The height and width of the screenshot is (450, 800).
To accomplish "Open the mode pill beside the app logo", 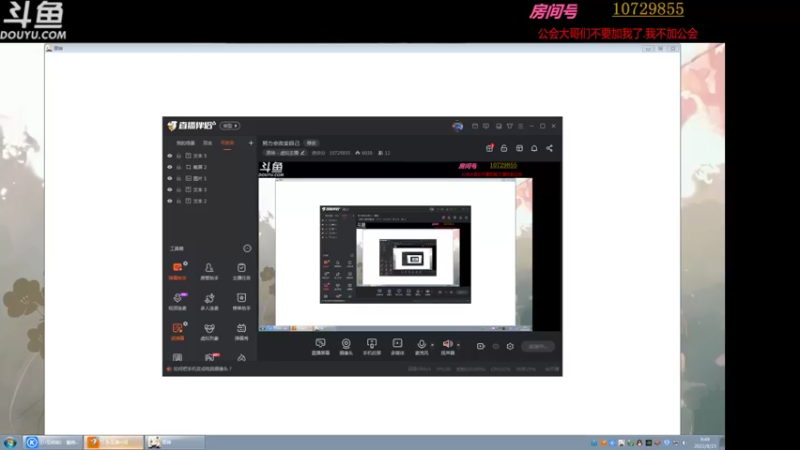I will point(230,126).
